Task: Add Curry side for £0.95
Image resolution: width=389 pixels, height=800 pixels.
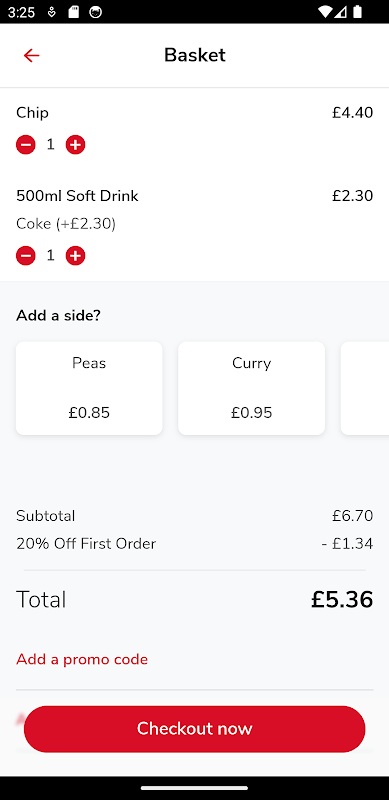Action: click(252, 388)
